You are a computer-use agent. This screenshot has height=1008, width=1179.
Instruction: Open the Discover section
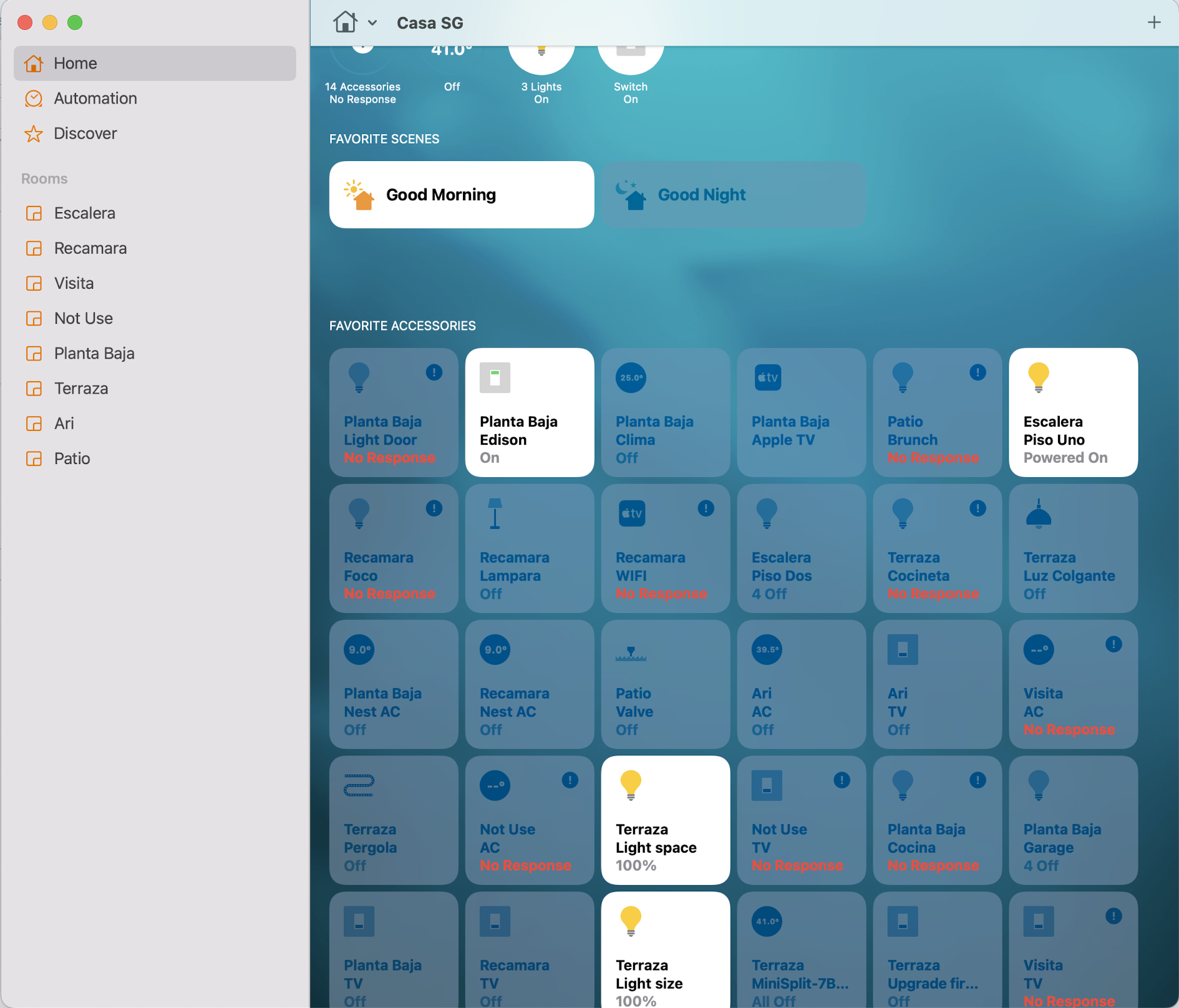pos(155,133)
